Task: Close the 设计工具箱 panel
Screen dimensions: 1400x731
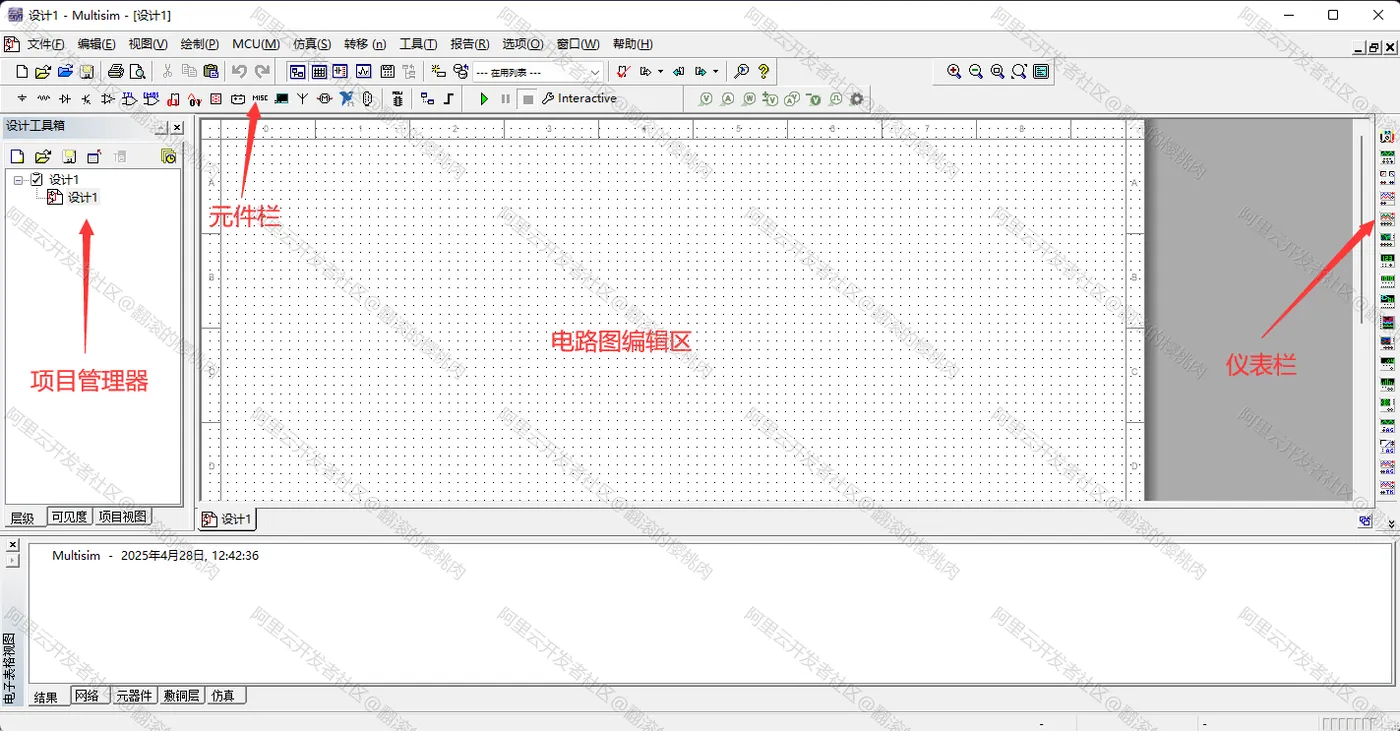Action: pyautogui.click(x=177, y=127)
